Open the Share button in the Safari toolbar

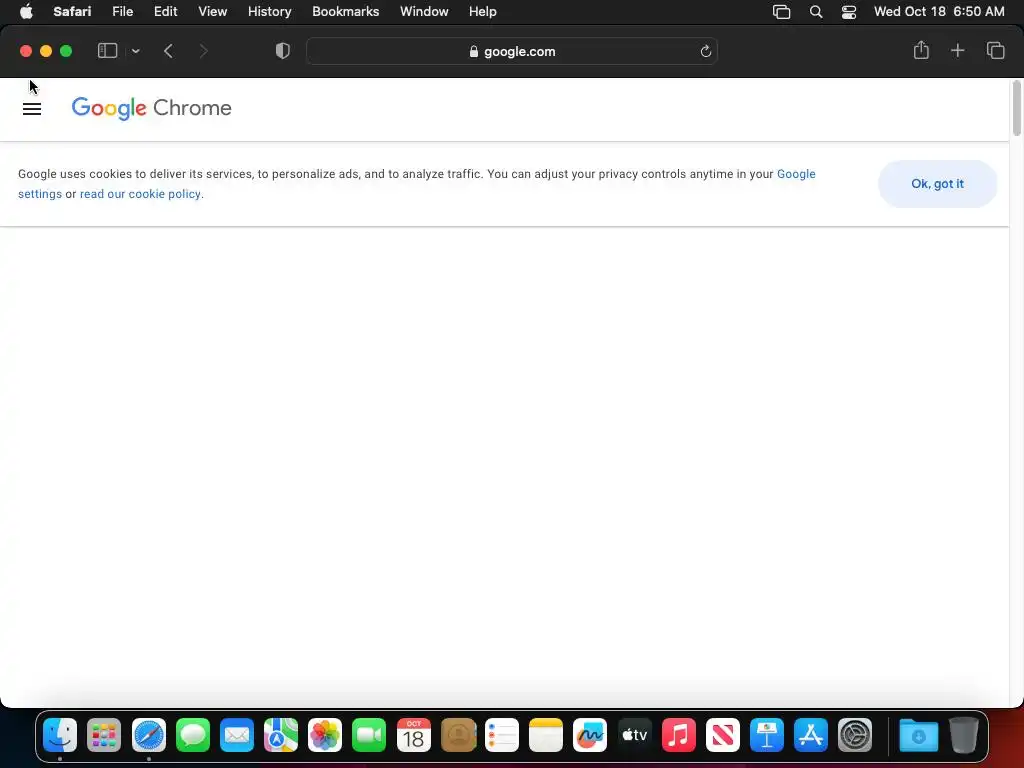tap(921, 50)
